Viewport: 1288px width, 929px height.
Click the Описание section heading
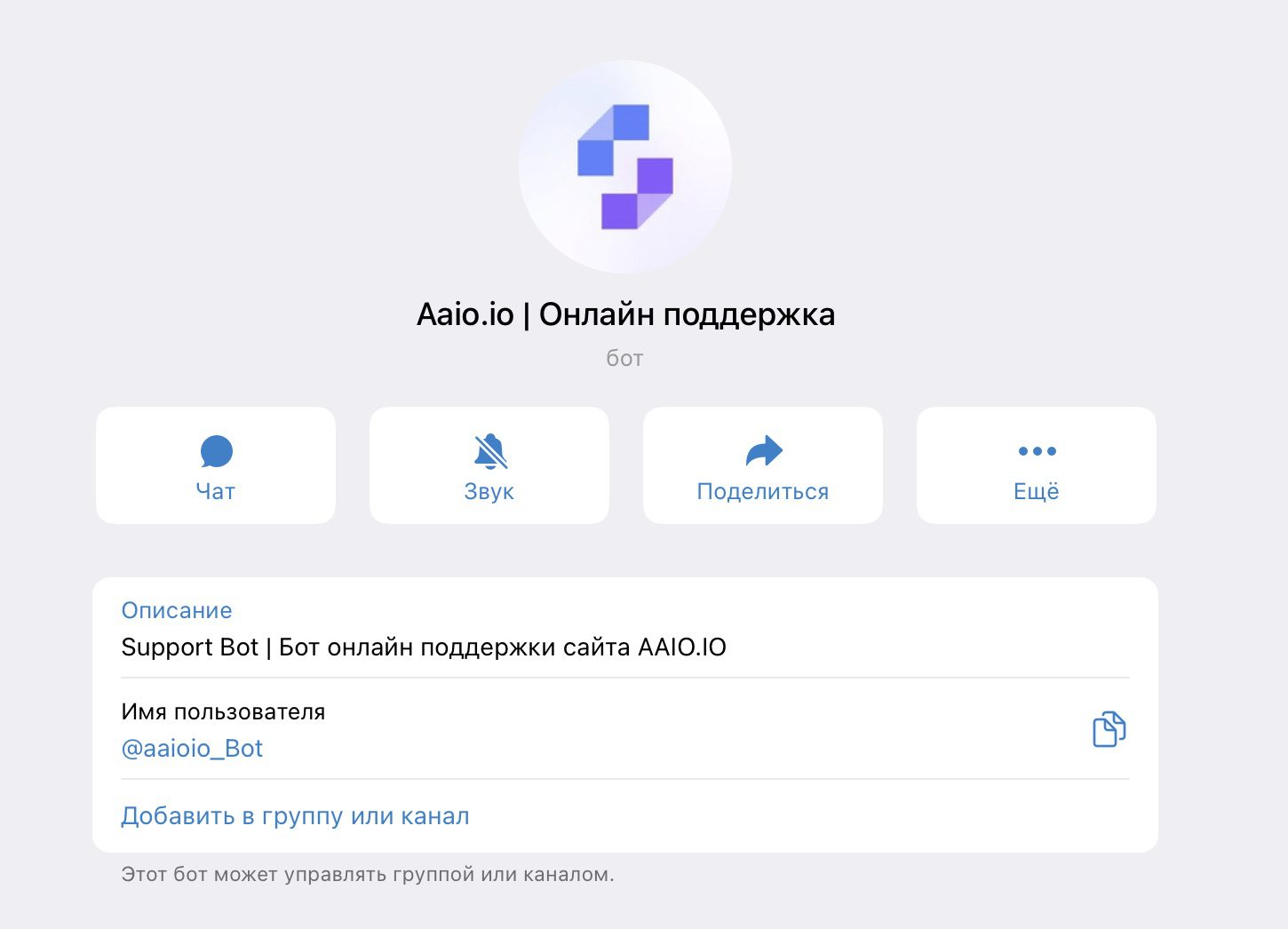(177, 610)
